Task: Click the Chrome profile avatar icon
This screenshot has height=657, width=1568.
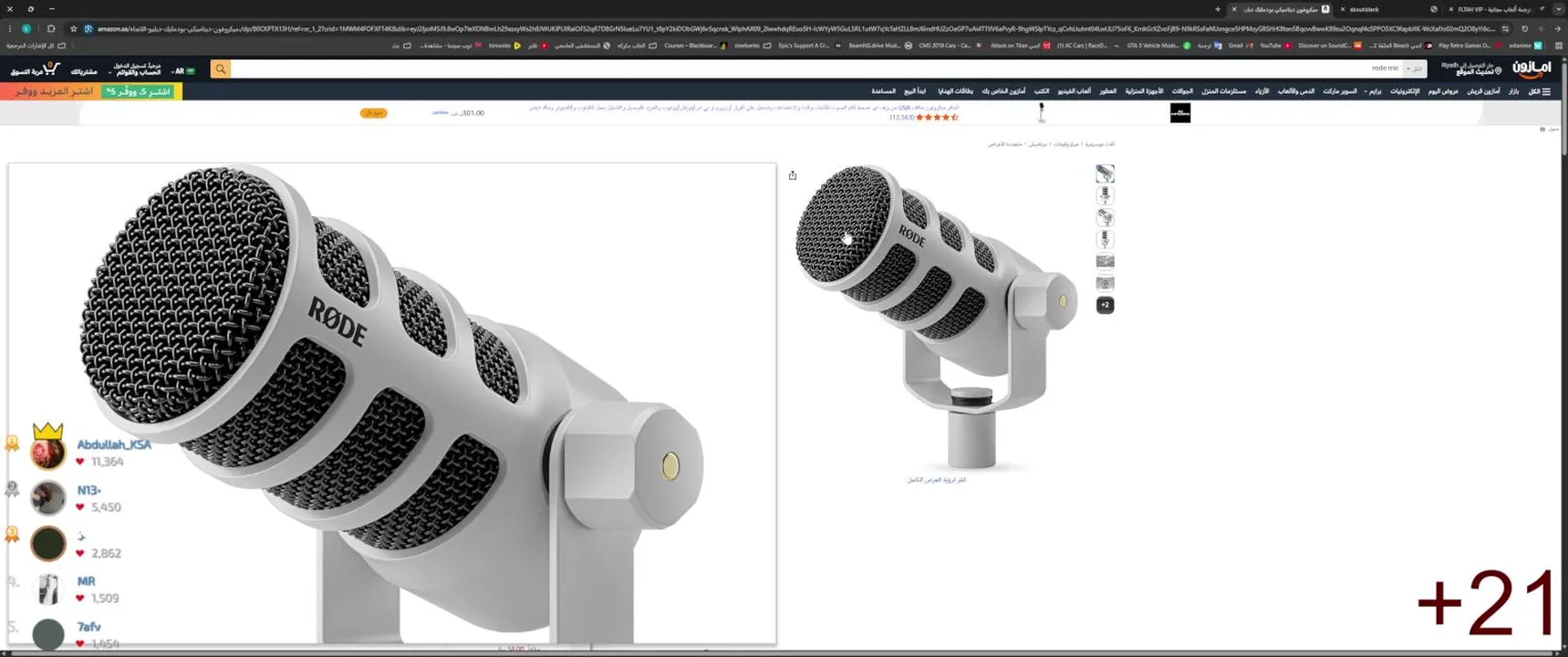Action: [26, 28]
